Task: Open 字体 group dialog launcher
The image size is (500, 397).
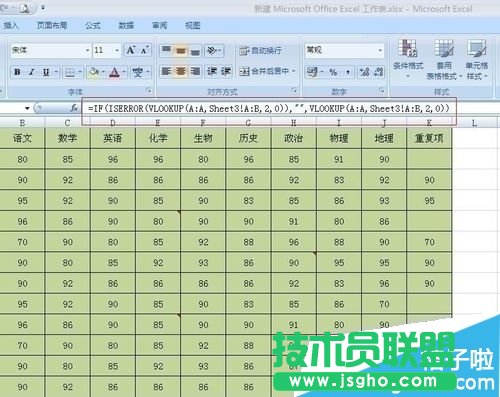Action: 149,91
